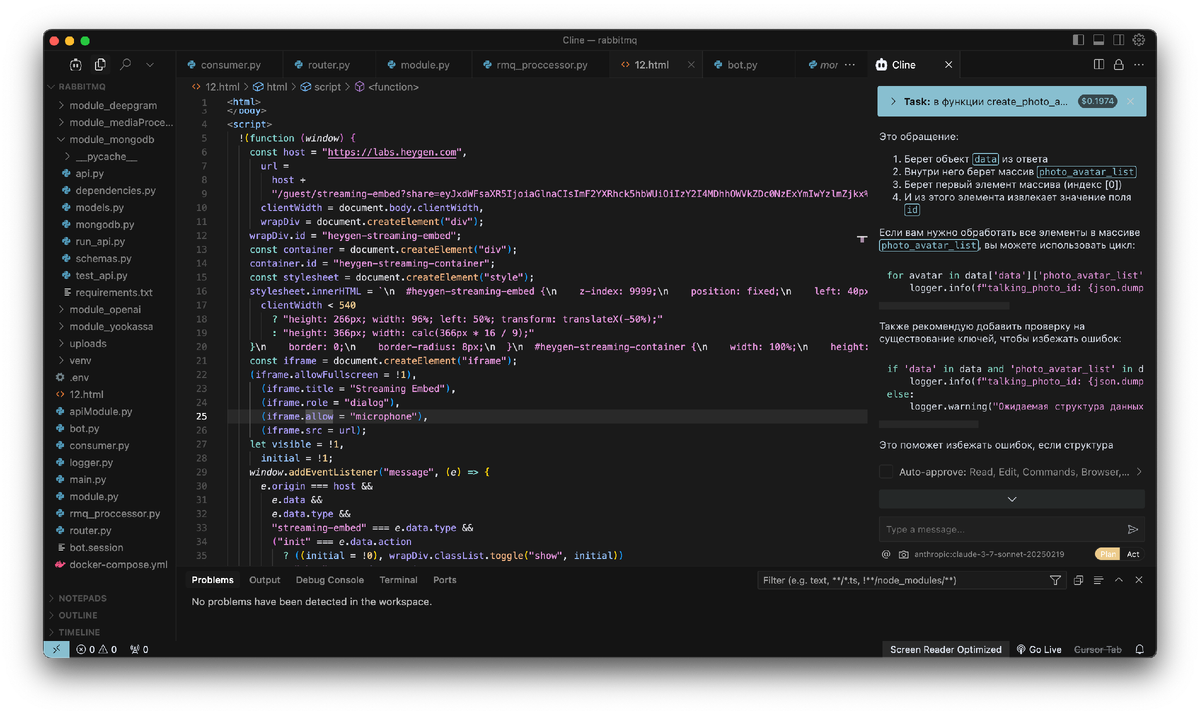This screenshot has width=1200, height=715.
Task: Send the message with arrow icon
Action: [1133, 529]
